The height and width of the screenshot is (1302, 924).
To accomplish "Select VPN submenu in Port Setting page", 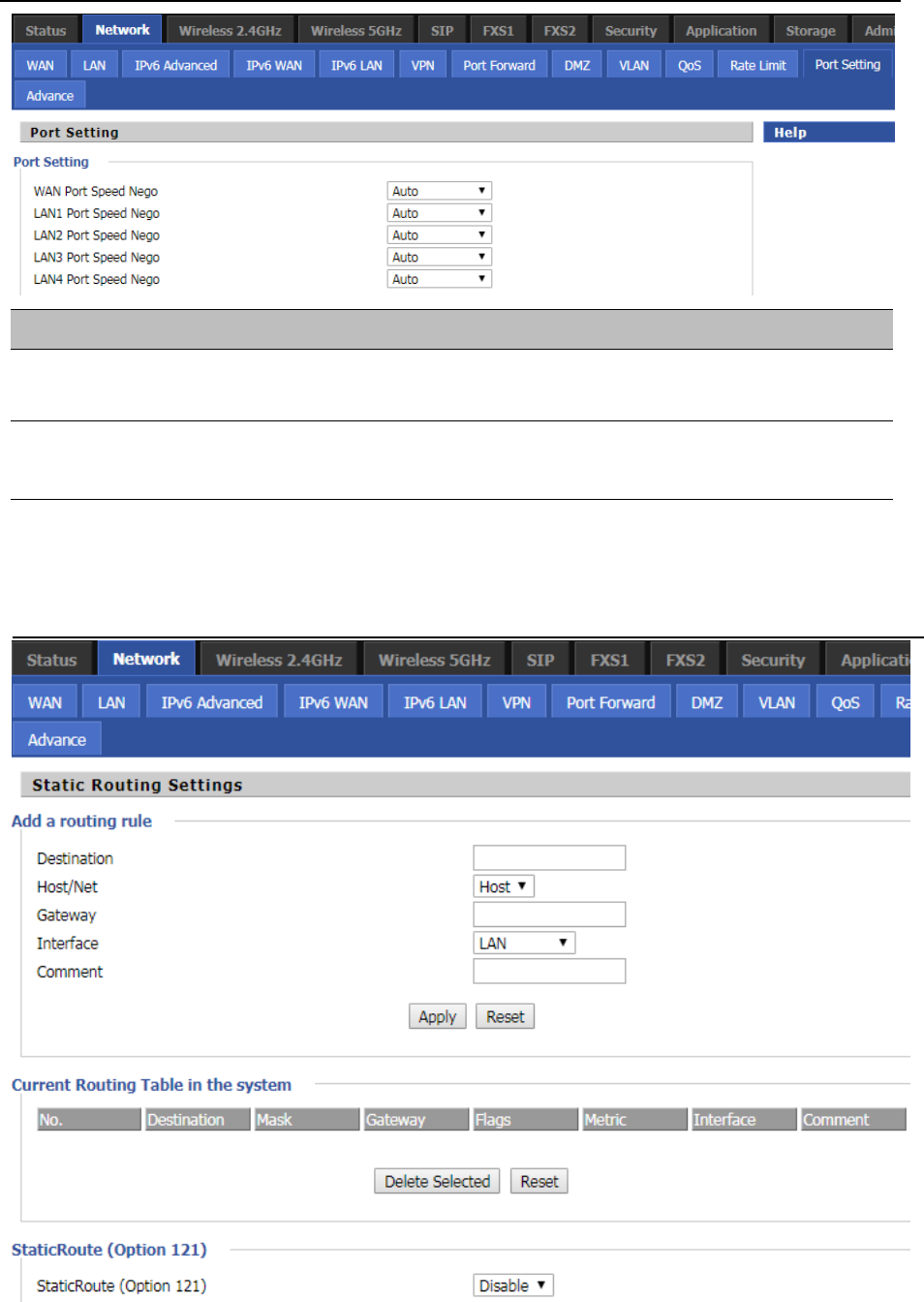I will pyautogui.click(x=423, y=65).
